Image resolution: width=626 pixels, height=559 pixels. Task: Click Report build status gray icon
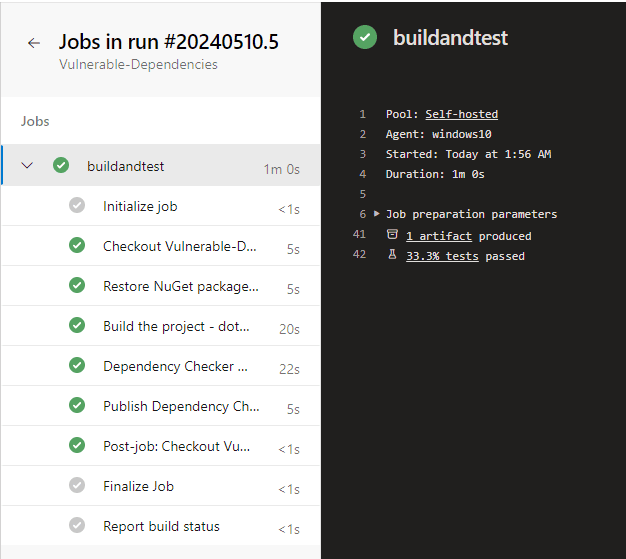tap(77, 525)
